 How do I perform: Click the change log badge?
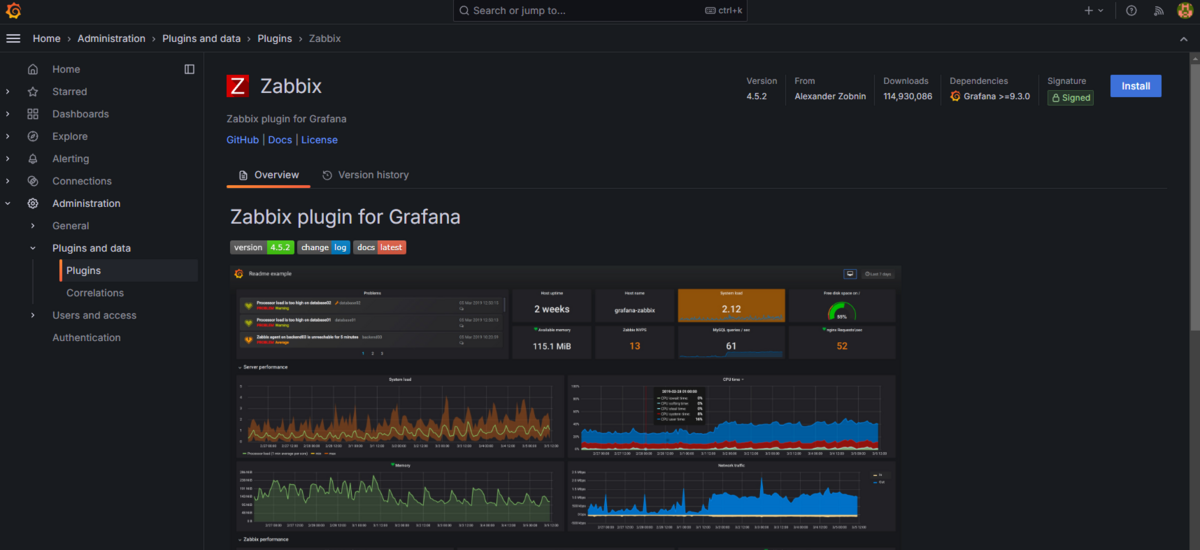point(324,247)
